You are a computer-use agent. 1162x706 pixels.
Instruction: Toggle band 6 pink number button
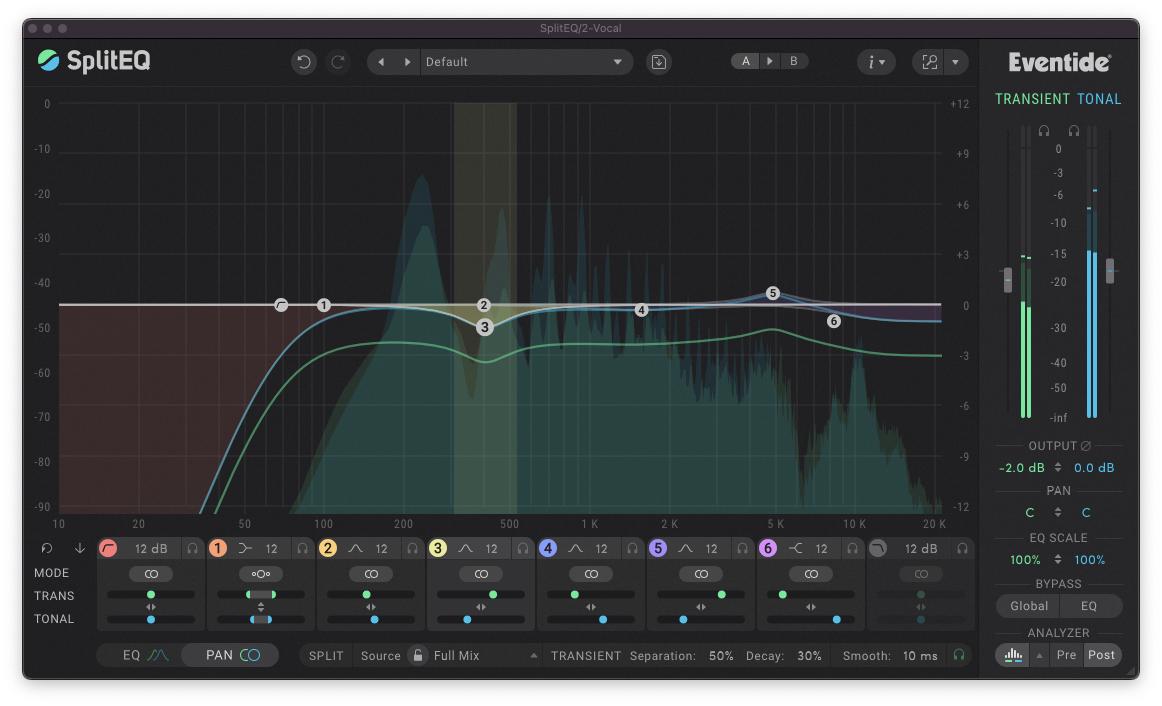pyautogui.click(x=768, y=549)
